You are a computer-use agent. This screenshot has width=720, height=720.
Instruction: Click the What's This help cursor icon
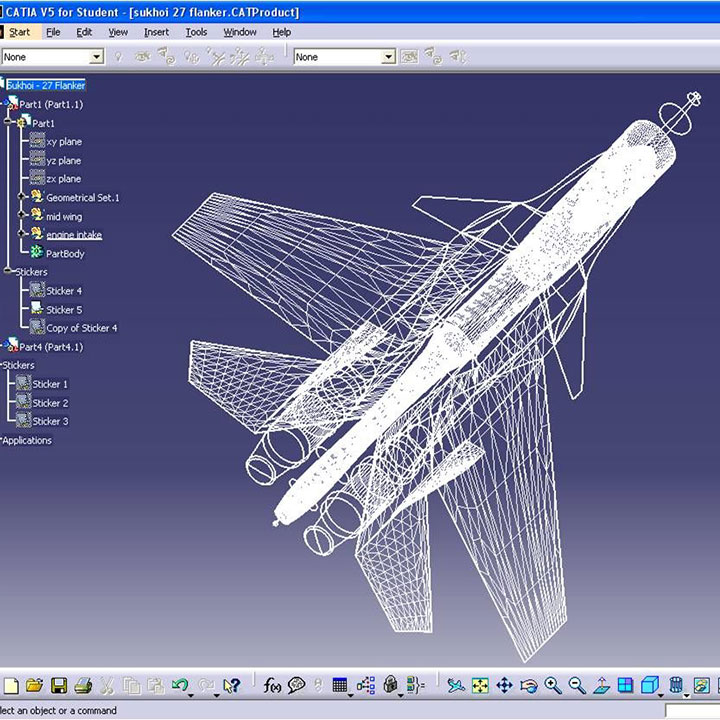(x=232, y=686)
